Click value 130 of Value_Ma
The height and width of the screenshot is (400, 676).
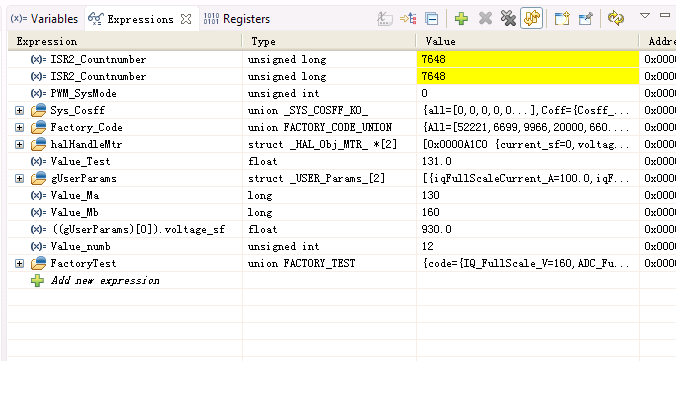[430, 195]
